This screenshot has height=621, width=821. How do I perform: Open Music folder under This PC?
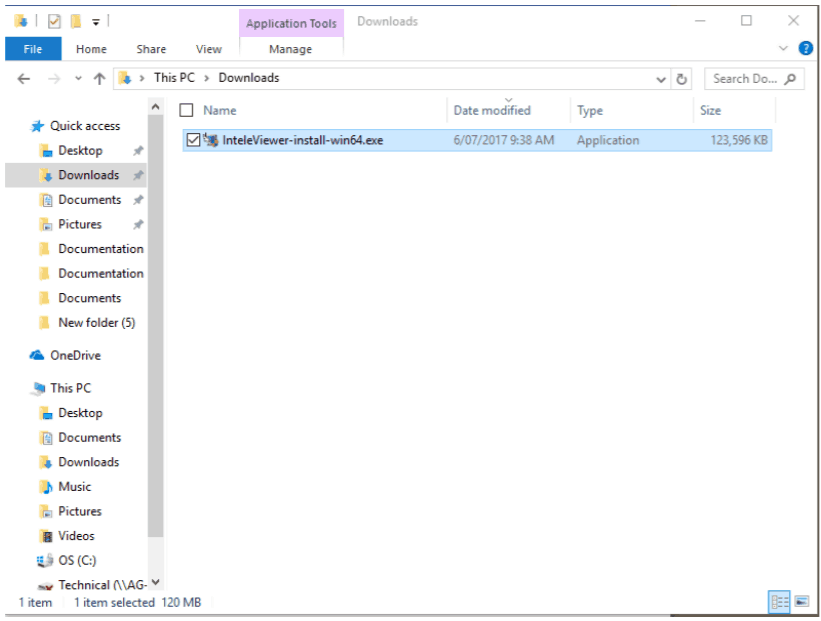(x=74, y=487)
